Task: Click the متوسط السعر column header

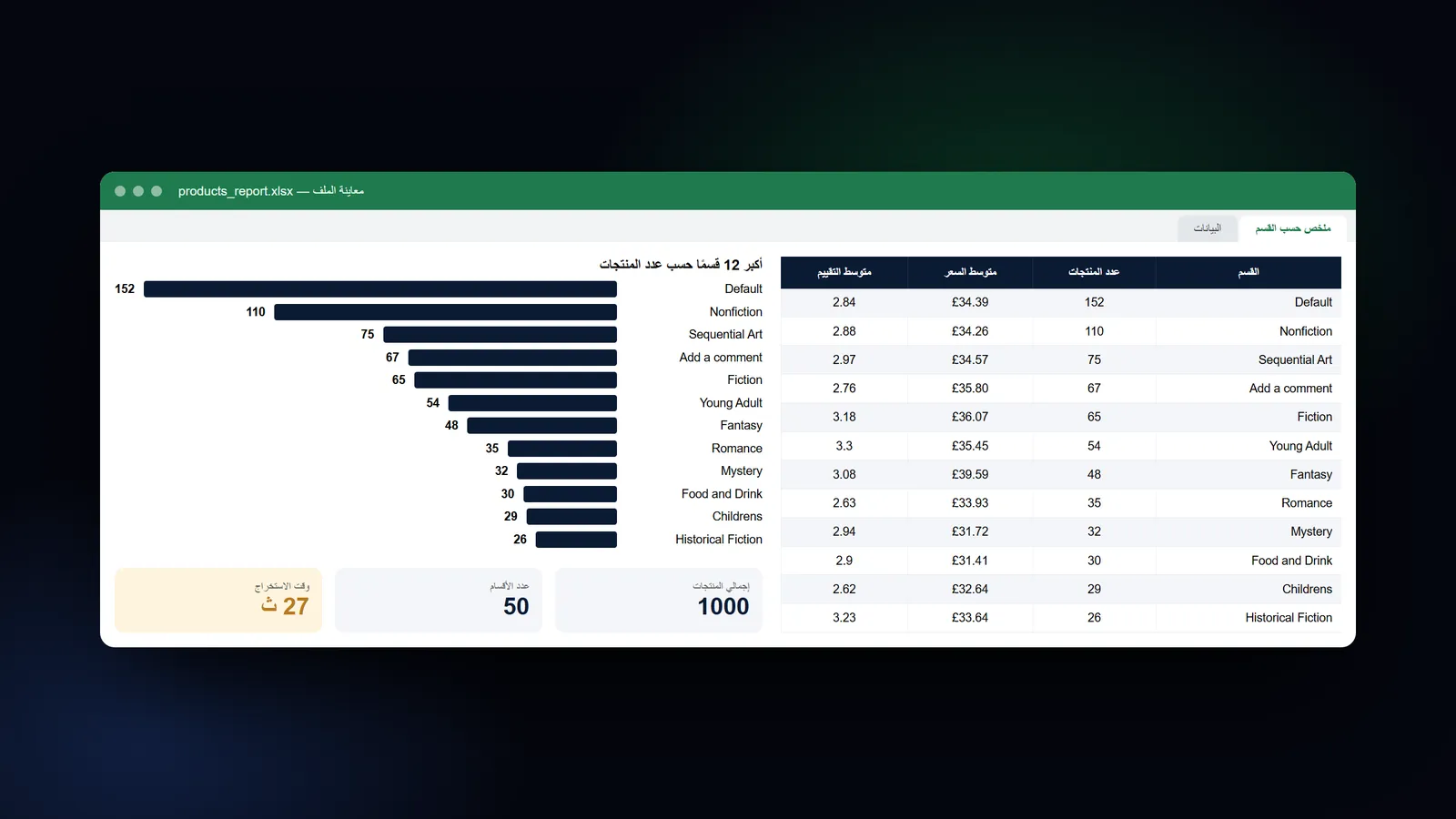Action: pyautogui.click(x=970, y=272)
